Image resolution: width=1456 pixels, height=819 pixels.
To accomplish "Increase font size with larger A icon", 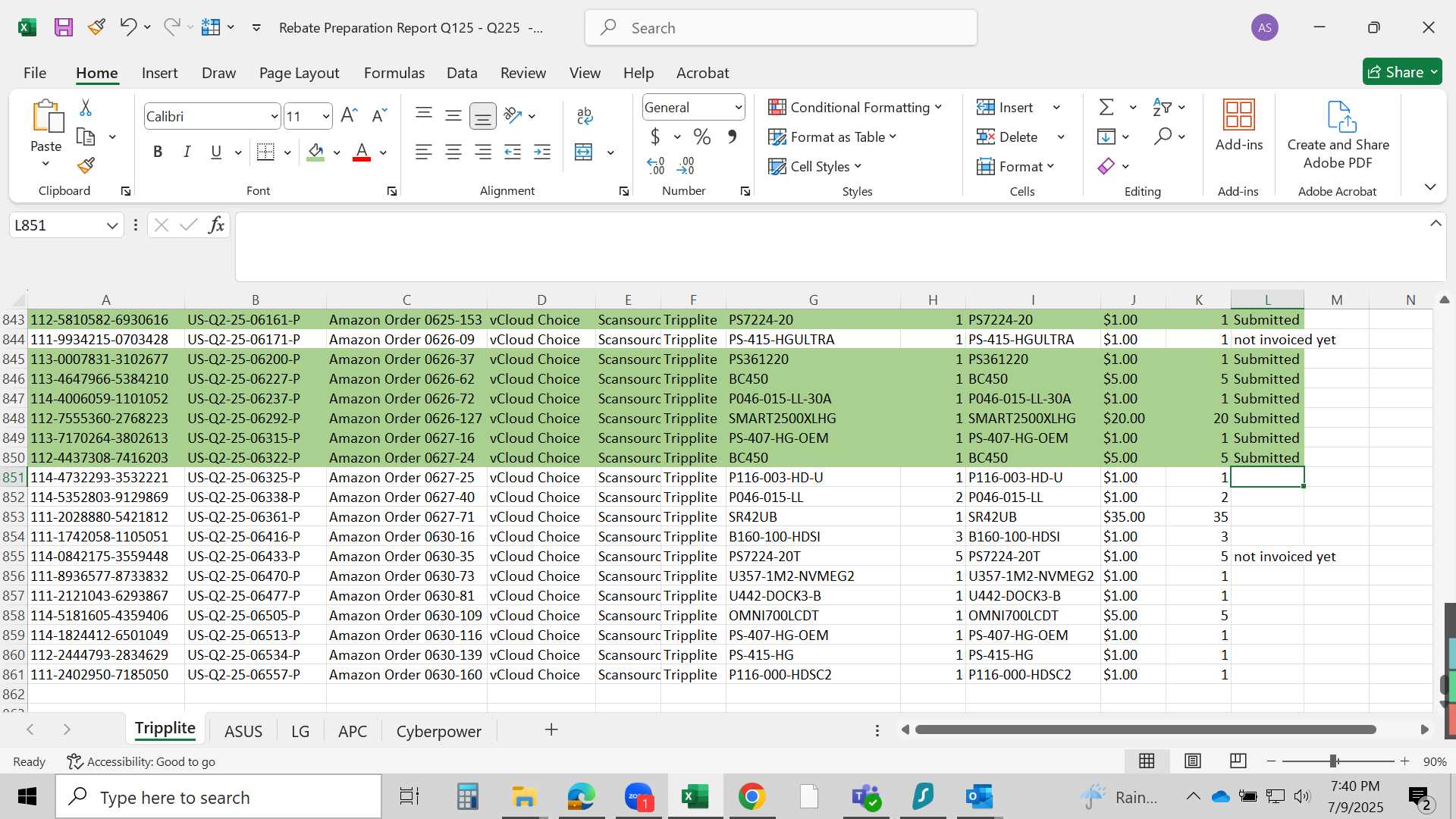I will (x=349, y=115).
